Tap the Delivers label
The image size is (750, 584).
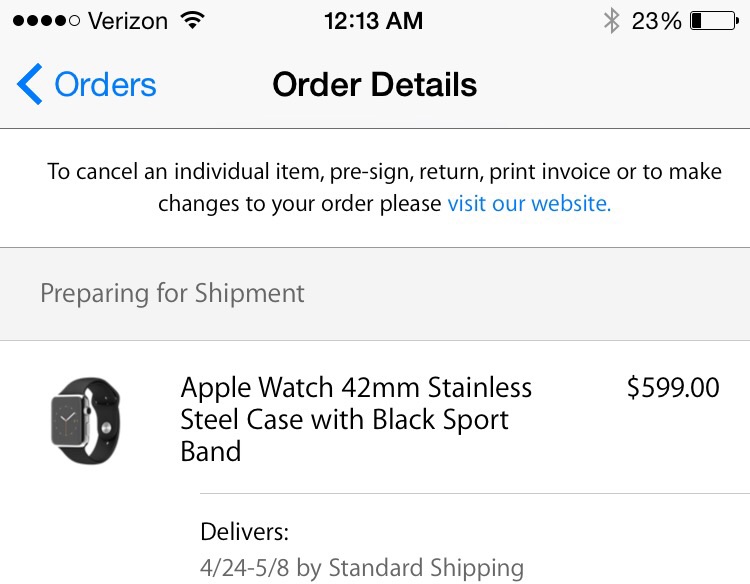point(244,532)
